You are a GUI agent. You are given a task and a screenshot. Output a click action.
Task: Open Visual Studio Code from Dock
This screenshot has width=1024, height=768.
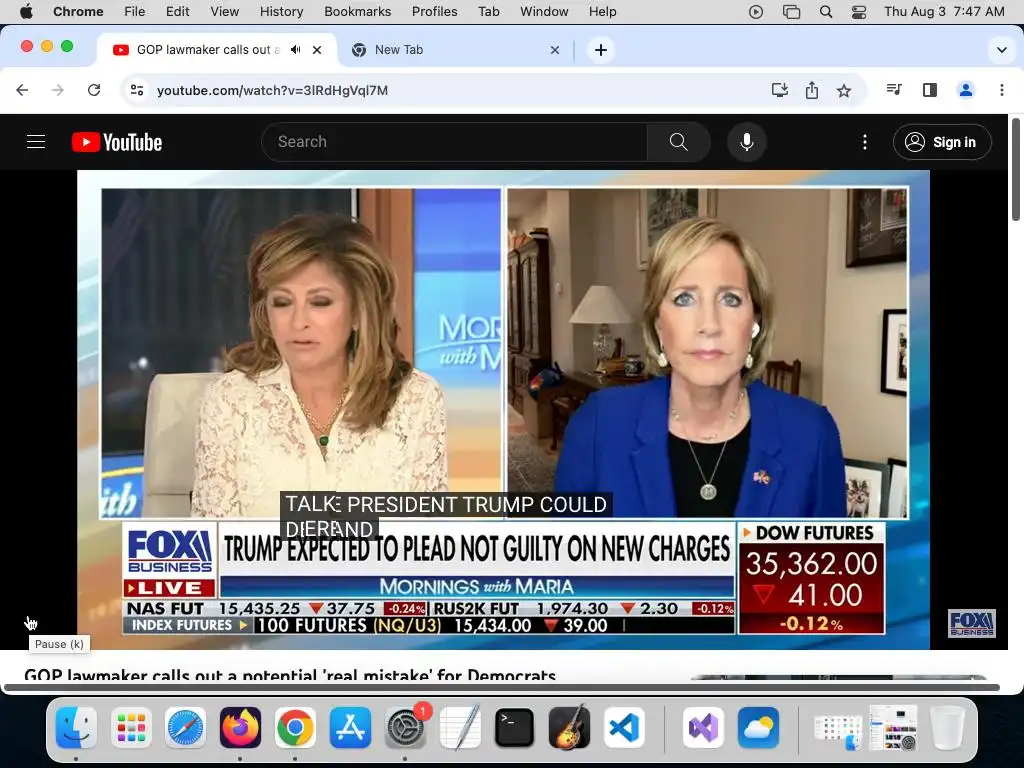tap(624, 727)
